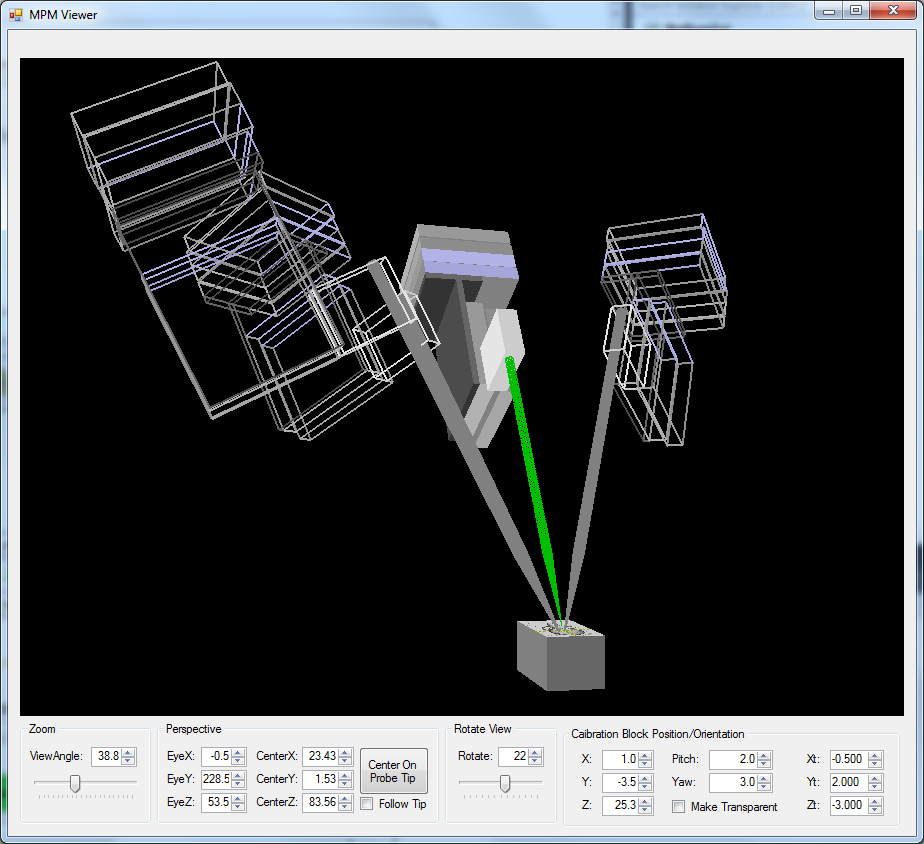Focus the EyeZ value field

[x=216, y=802]
